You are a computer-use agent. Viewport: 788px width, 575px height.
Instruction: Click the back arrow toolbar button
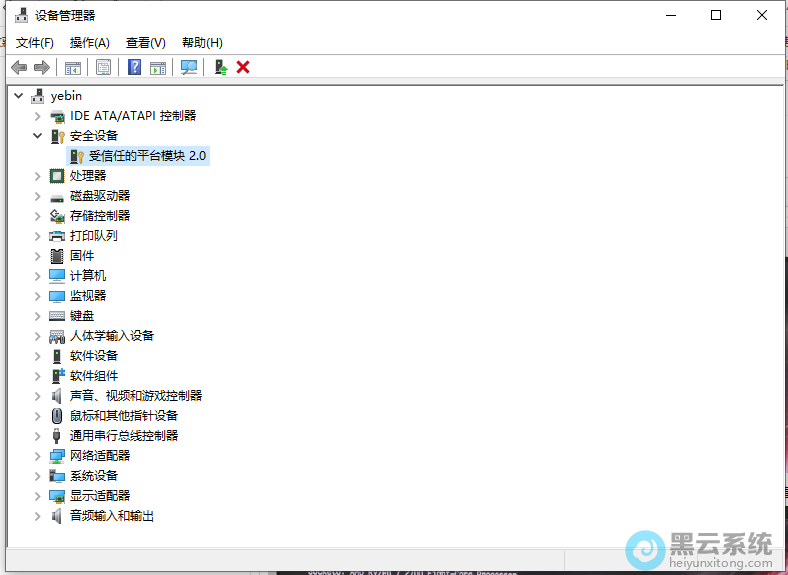(19, 67)
